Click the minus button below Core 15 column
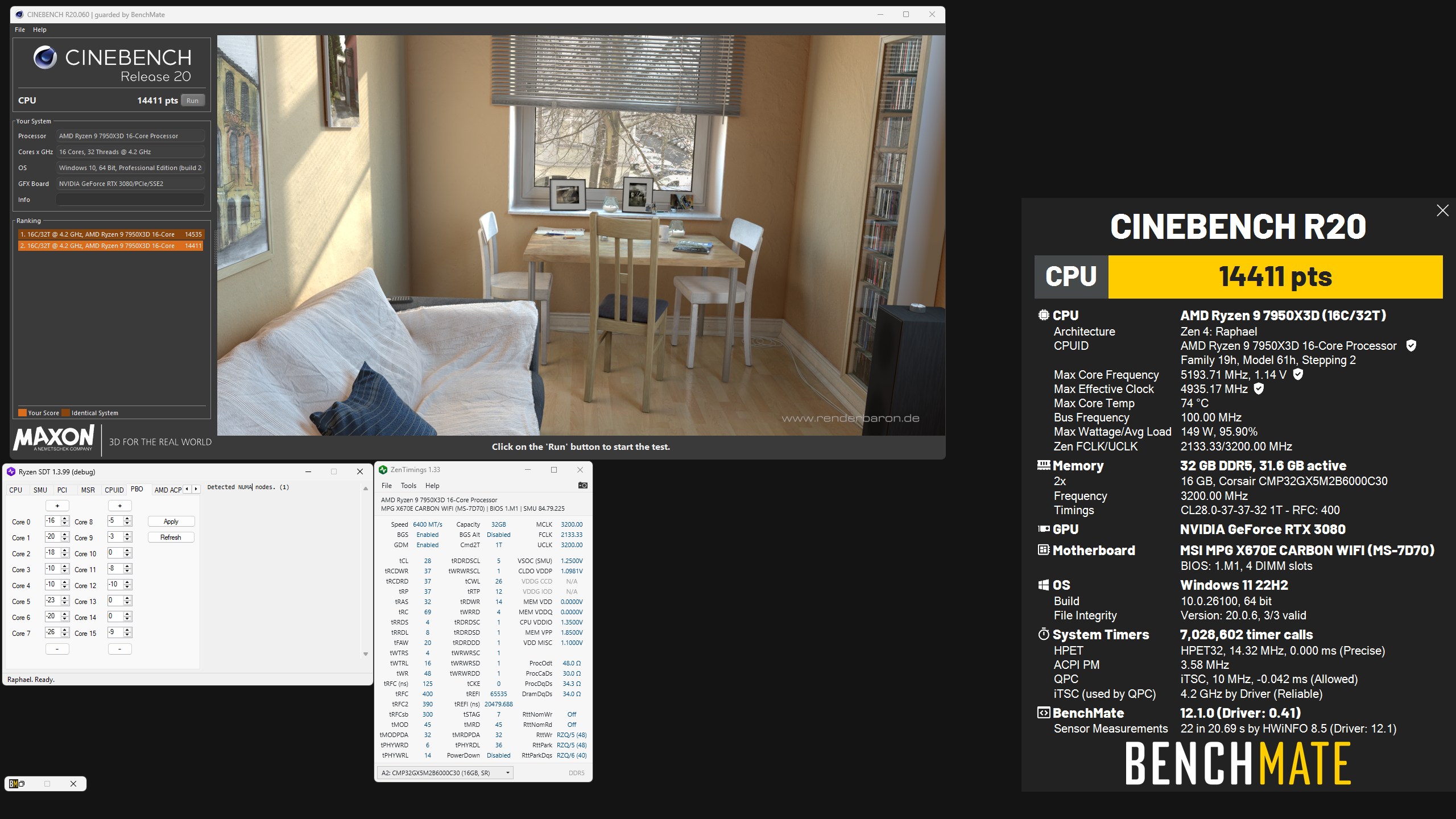 click(120, 649)
